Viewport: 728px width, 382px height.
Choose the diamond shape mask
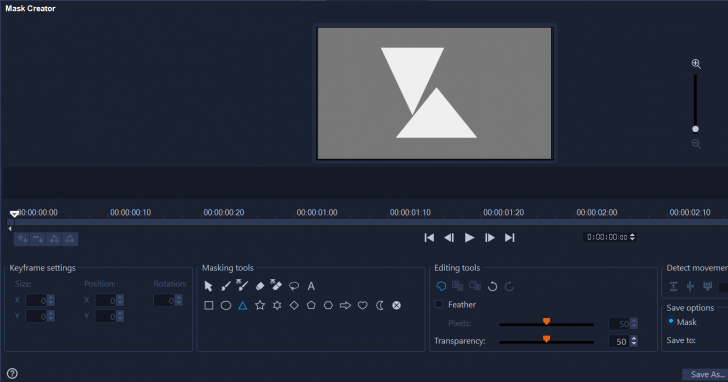click(x=294, y=305)
